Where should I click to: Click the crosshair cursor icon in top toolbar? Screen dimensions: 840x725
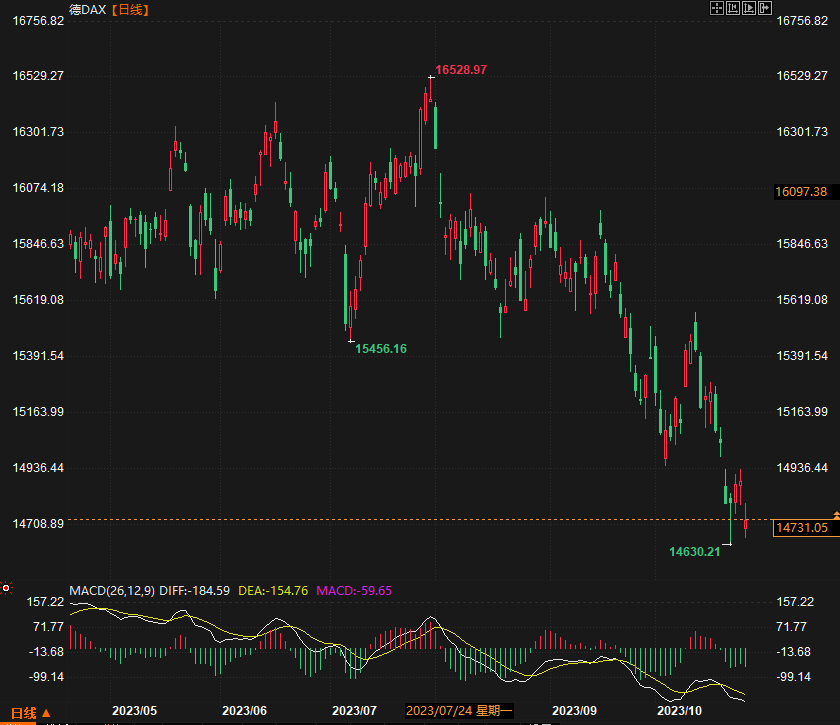[x=717, y=8]
